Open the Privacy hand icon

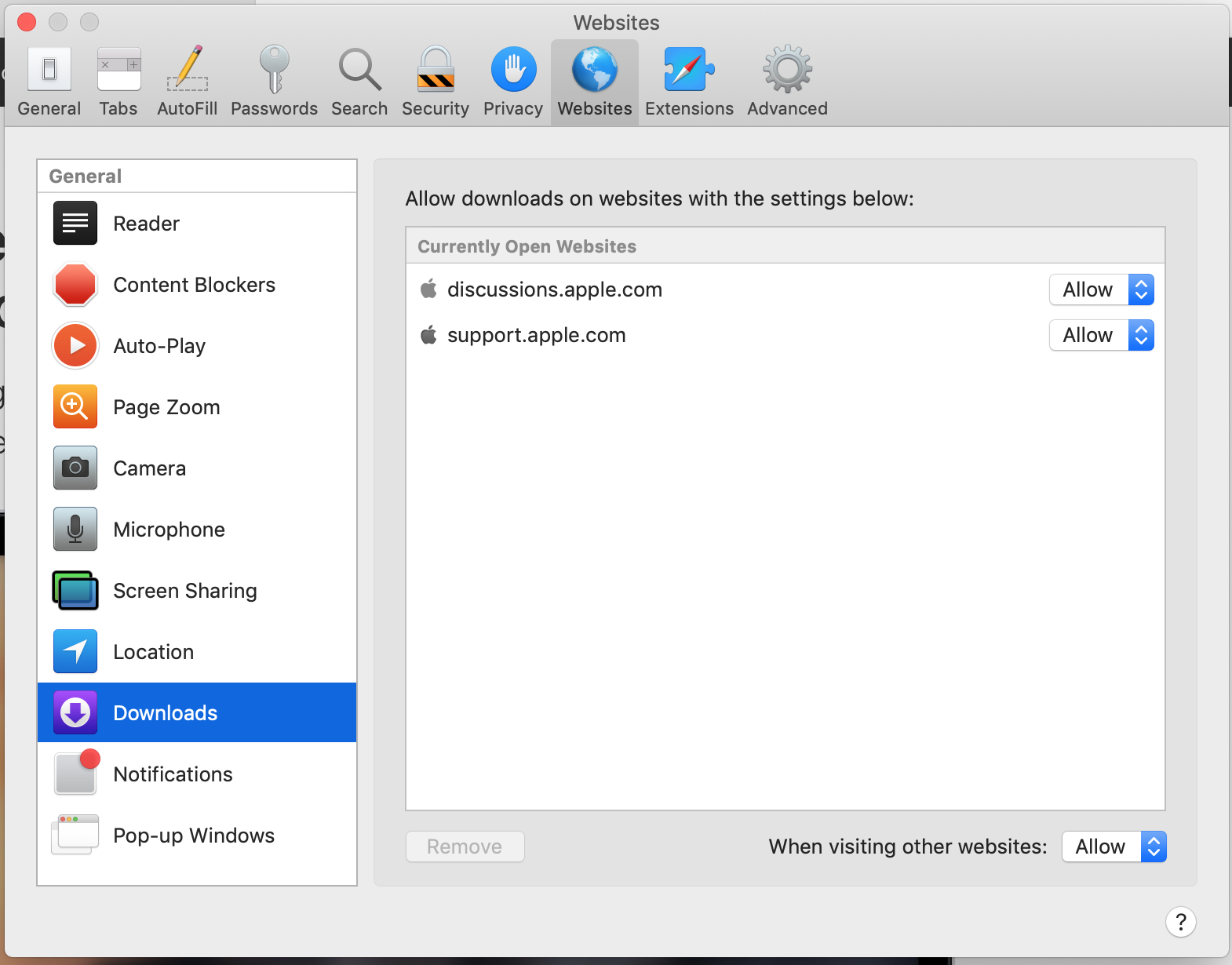(513, 69)
